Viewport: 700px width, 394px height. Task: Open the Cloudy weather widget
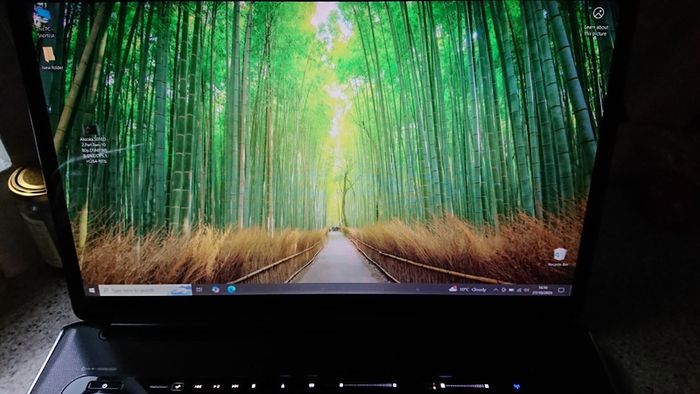click(x=467, y=290)
